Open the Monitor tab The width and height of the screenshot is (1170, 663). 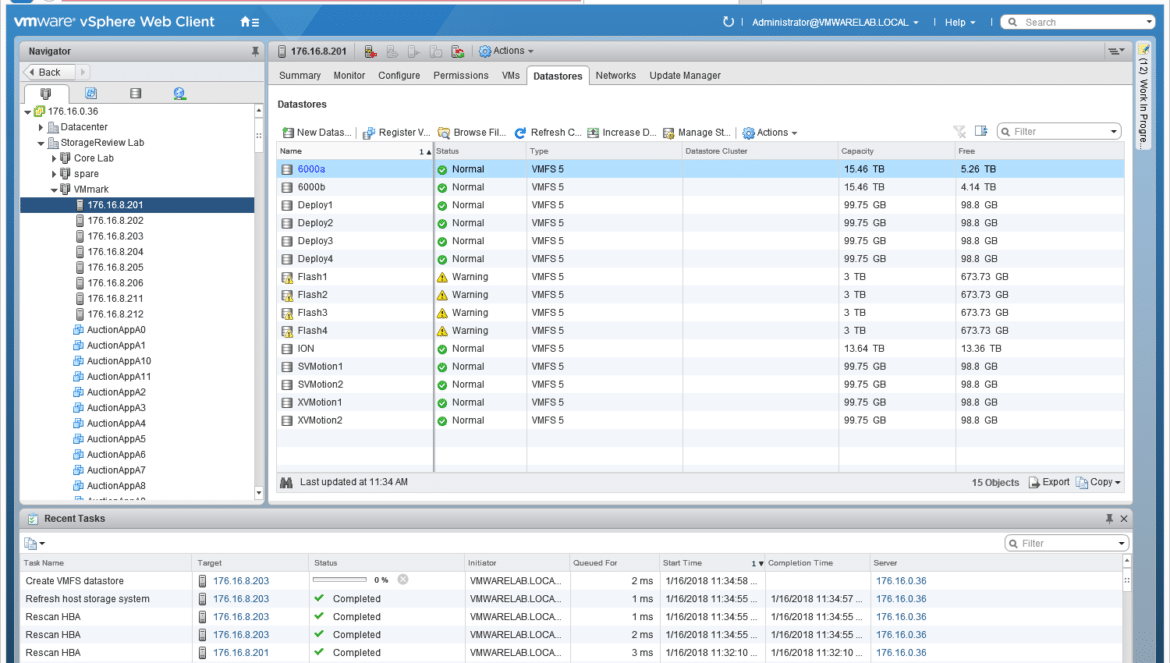click(349, 75)
